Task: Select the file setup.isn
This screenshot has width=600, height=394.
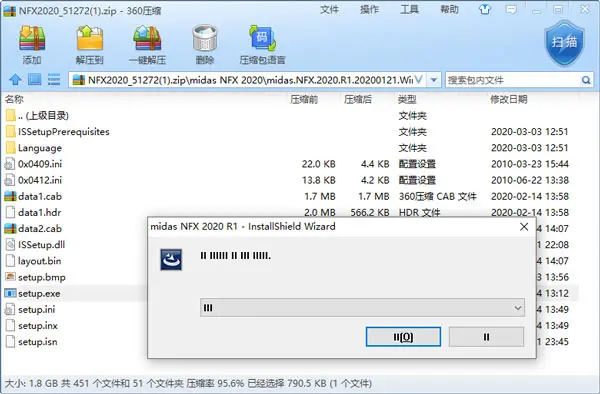Action: (38, 342)
